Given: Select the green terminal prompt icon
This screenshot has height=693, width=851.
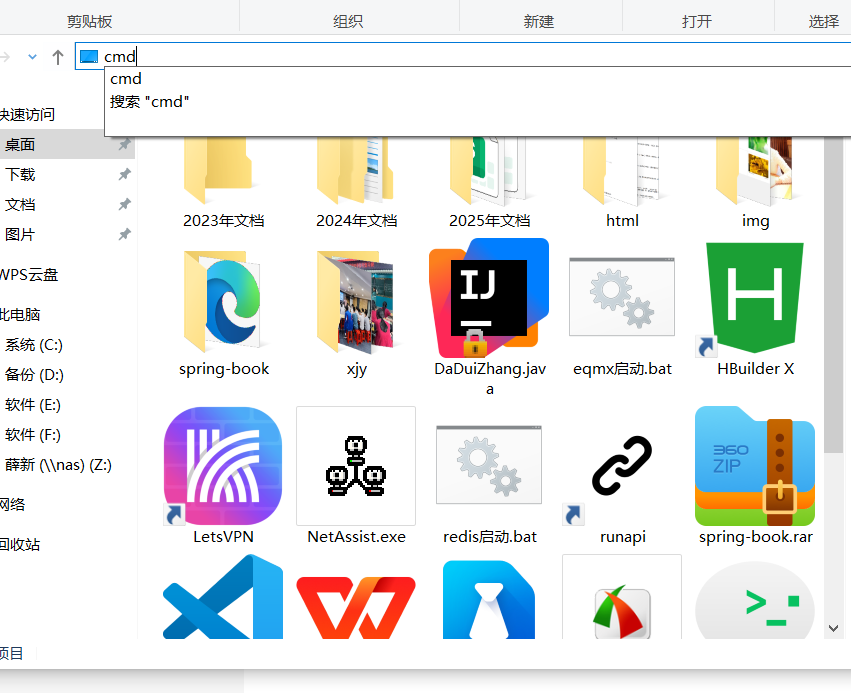Looking at the screenshot, I should 755,601.
